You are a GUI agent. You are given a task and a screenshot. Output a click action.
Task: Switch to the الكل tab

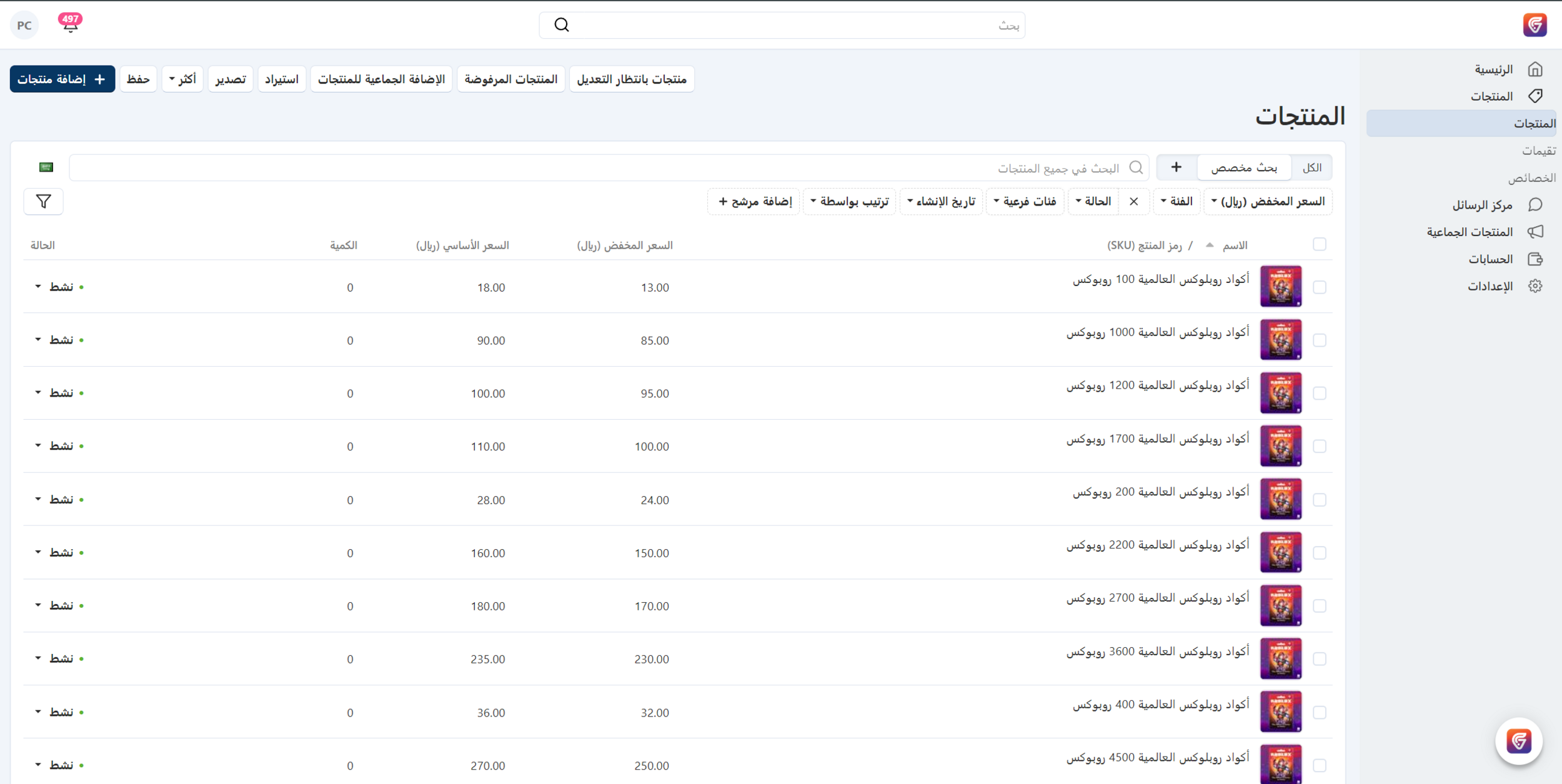1311,167
